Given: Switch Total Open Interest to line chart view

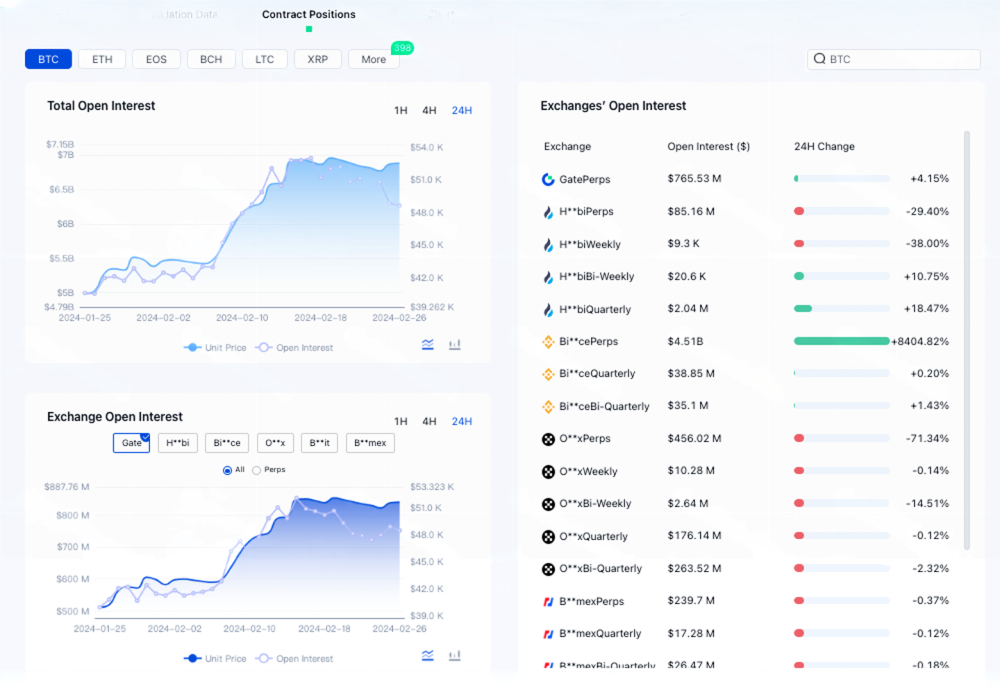Looking at the screenshot, I should pos(428,344).
